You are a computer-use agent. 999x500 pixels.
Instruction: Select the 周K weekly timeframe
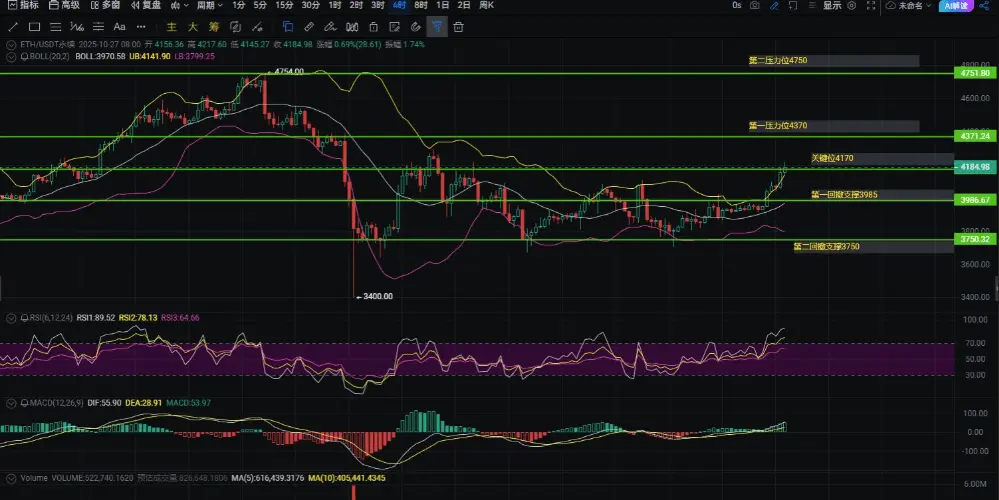[486, 5]
